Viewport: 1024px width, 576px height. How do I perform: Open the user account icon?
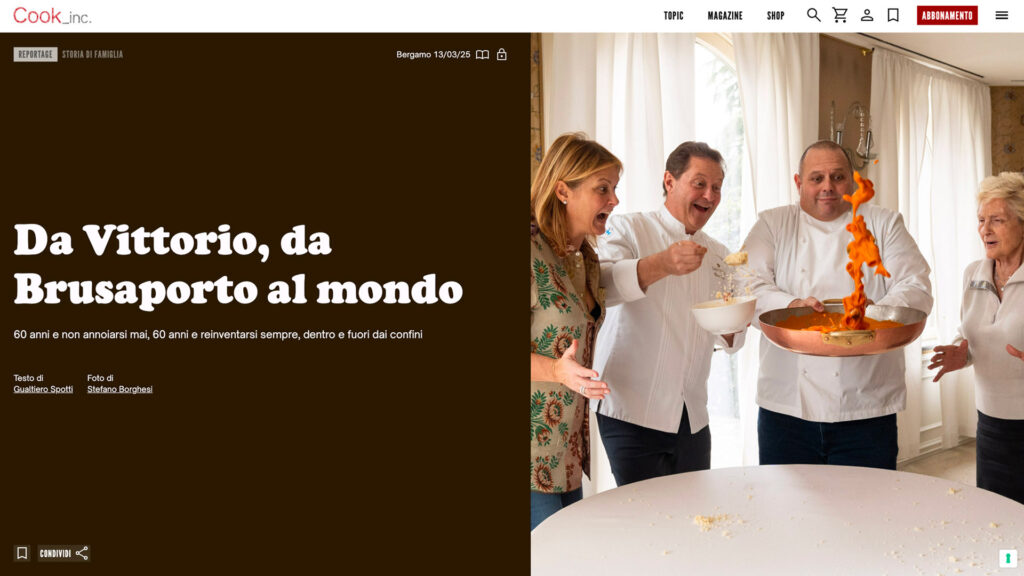pos(867,15)
